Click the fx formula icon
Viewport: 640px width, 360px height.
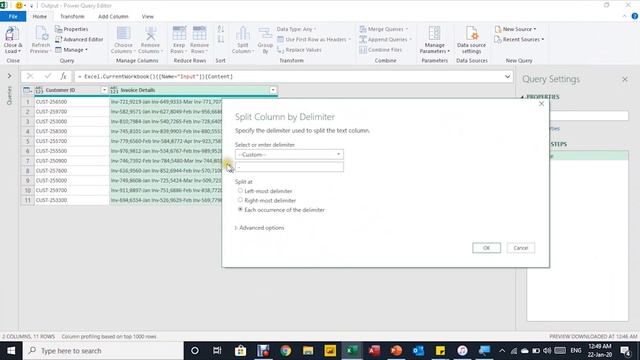tap(63, 76)
